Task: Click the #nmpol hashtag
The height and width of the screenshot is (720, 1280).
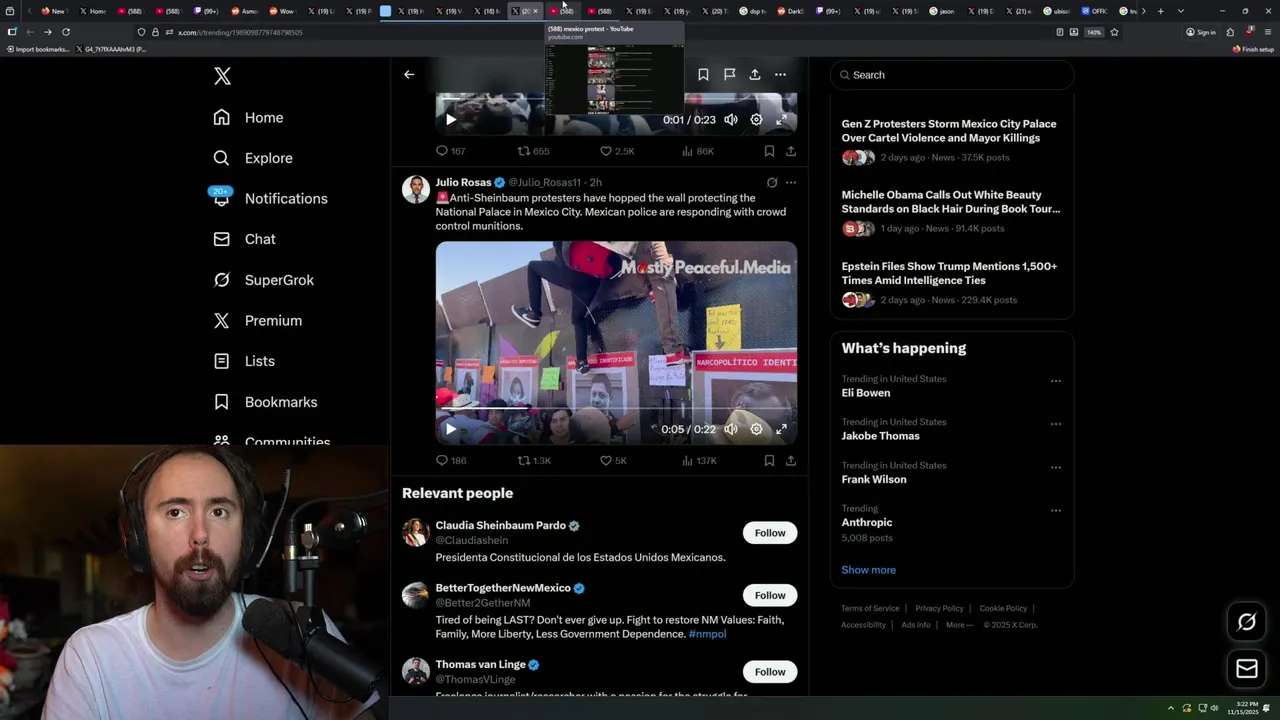Action: pyautogui.click(x=707, y=634)
